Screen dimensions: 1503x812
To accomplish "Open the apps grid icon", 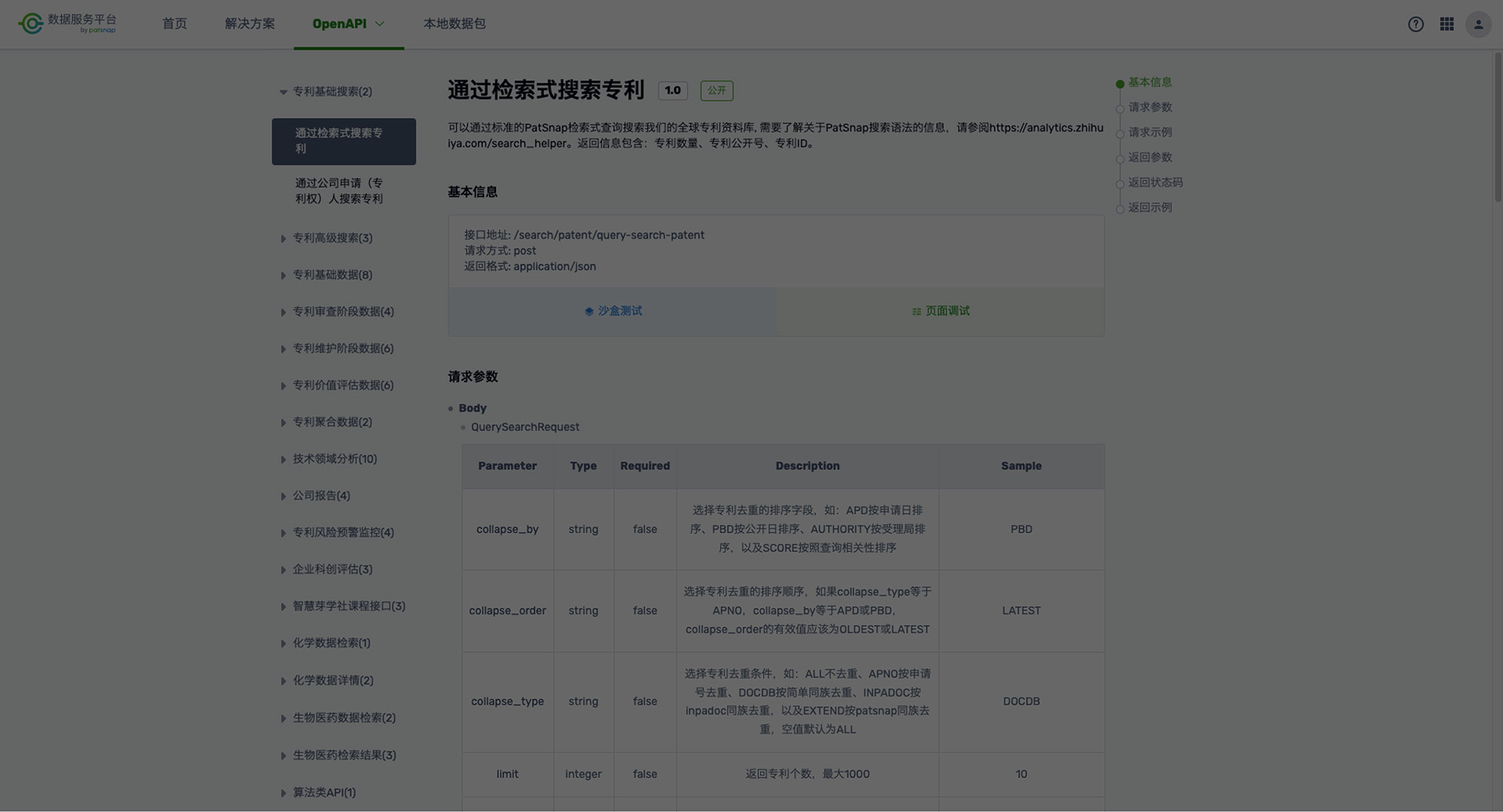I will pyautogui.click(x=1447, y=24).
